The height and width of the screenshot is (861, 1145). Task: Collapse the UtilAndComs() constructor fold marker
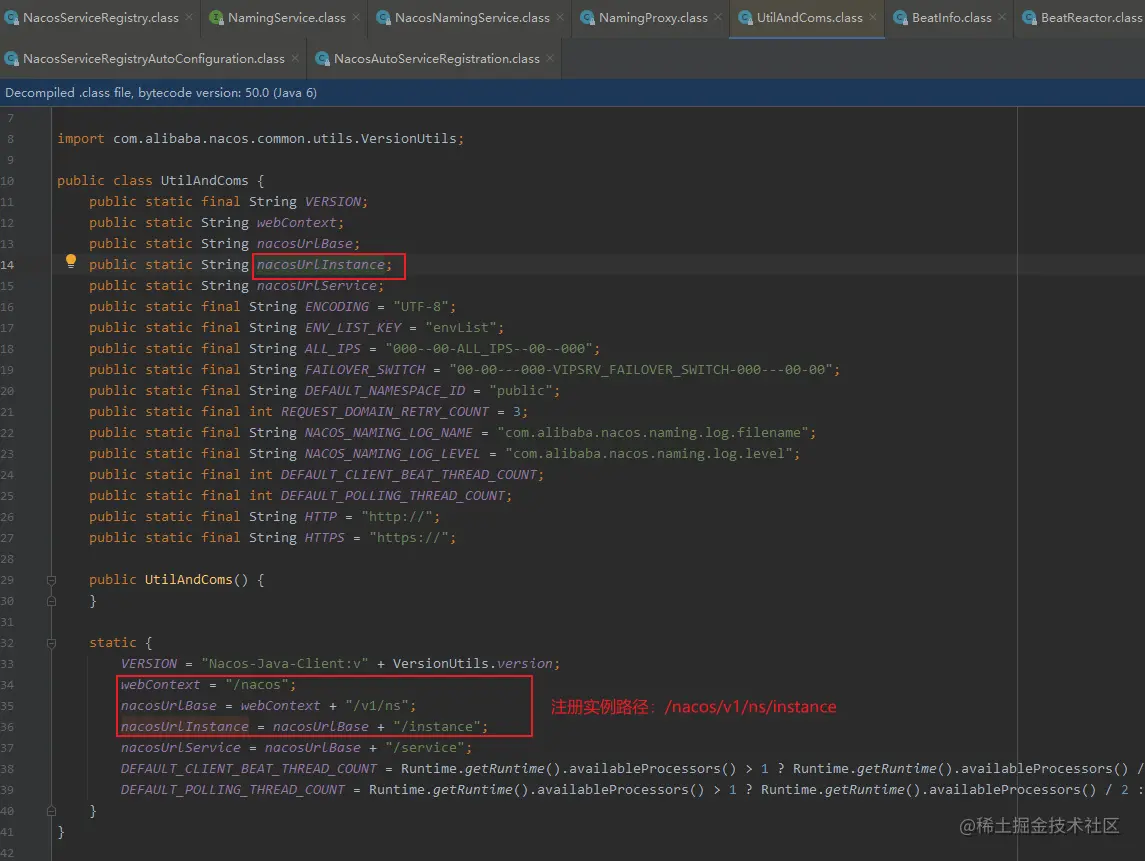(x=51, y=580)
